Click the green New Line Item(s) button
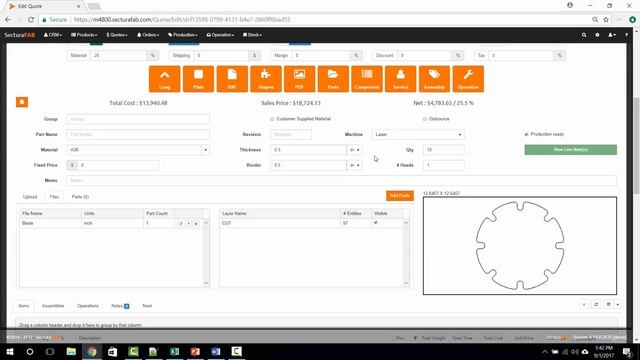640x360 pixels. 571,150
